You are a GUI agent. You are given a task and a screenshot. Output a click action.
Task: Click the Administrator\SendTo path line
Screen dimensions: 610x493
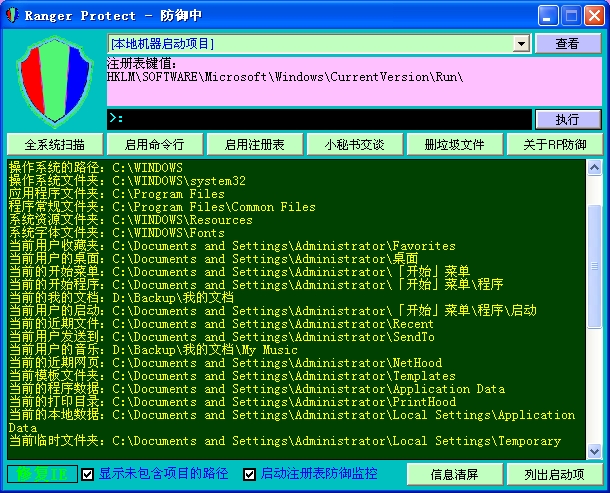[x=222, y=337]
